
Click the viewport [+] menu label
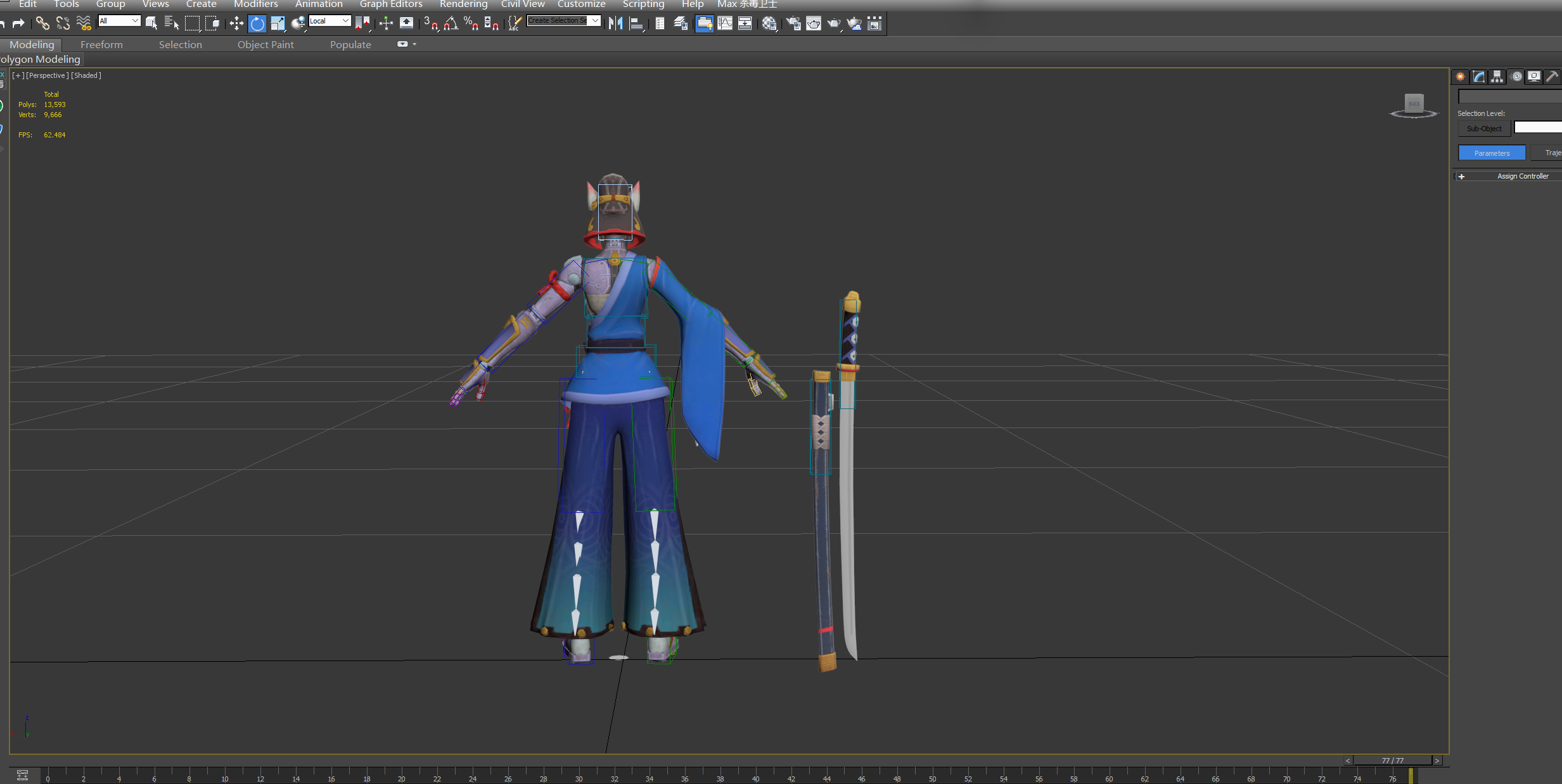coord(18,75)
